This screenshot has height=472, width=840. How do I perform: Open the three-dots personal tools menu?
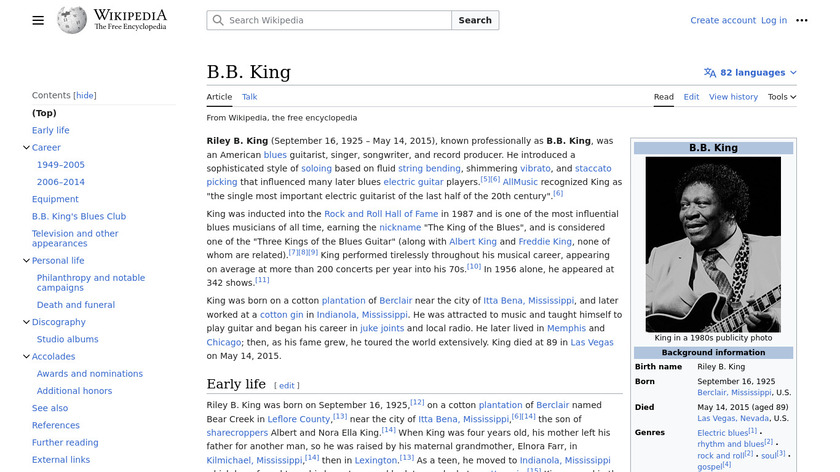tap(801, 20)
